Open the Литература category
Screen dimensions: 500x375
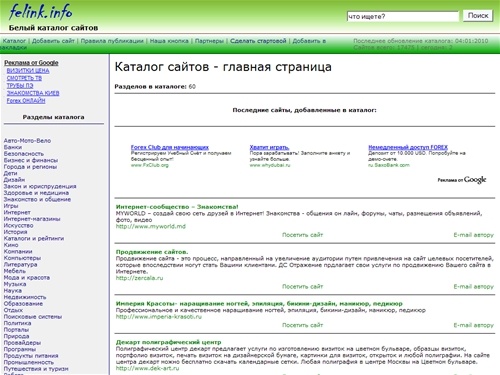pos(20,265)
